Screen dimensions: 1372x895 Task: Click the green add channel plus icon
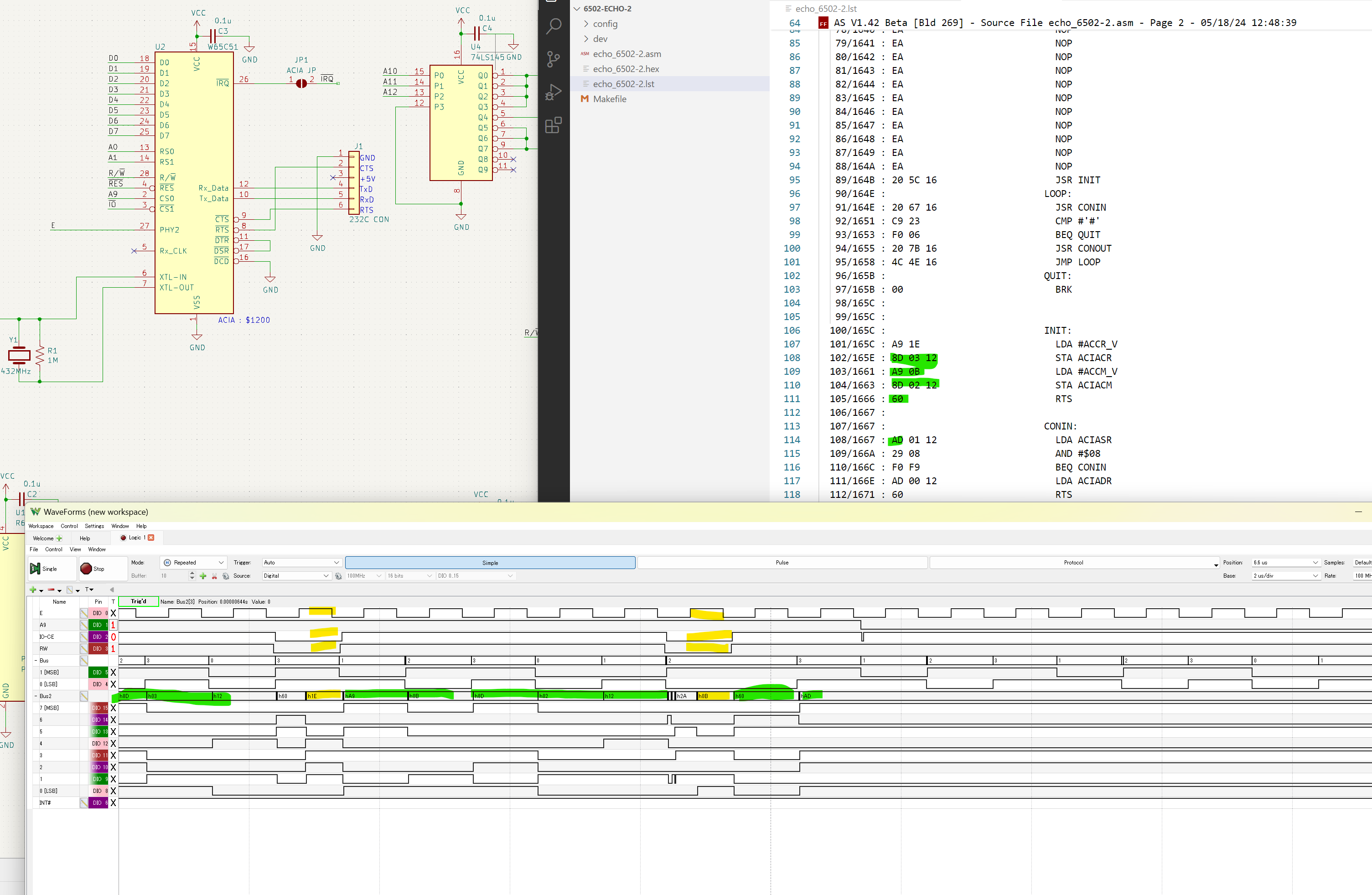(33, 590)
